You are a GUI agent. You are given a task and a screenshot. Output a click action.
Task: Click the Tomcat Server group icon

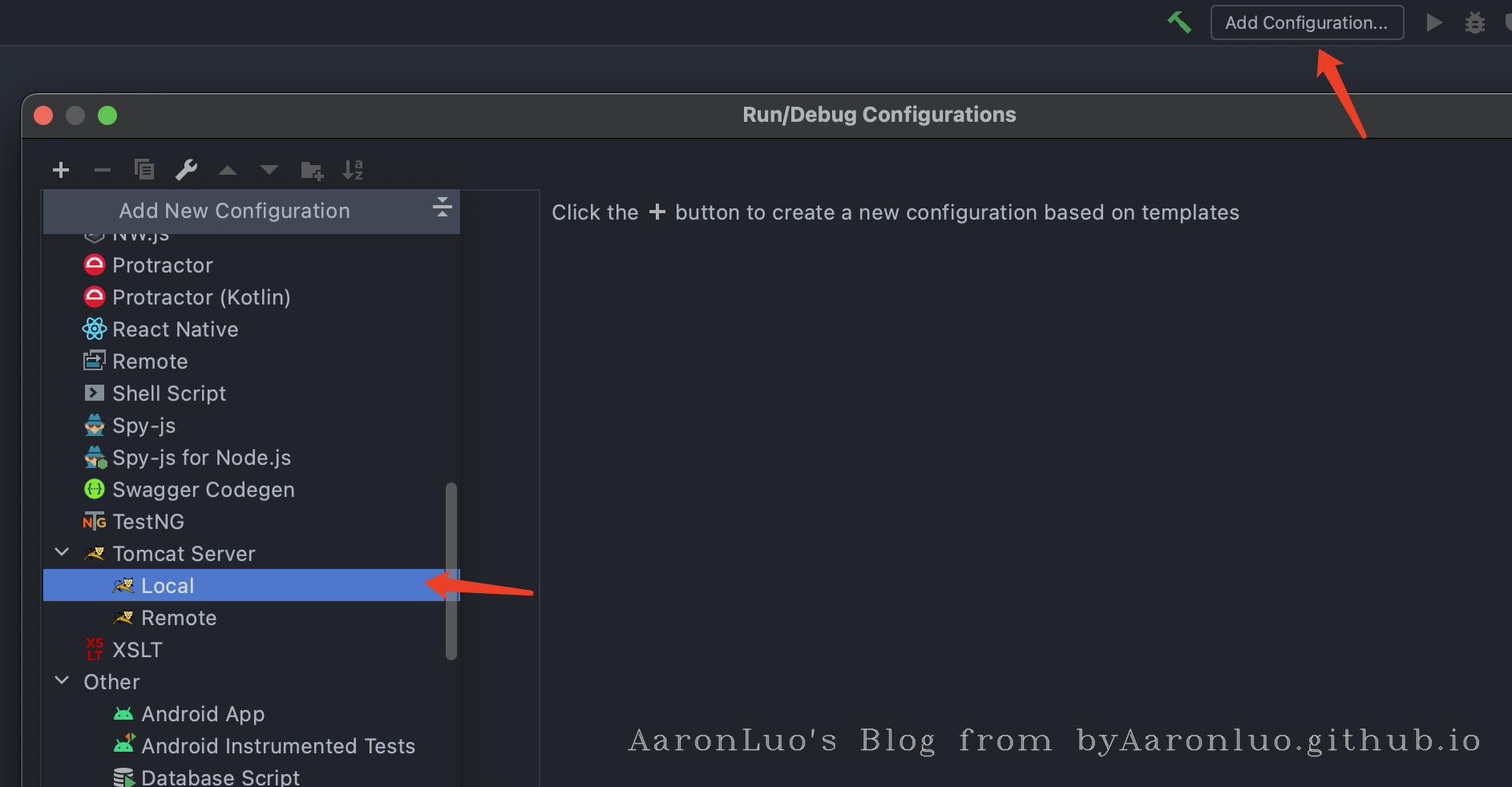[x=95, y=554]
